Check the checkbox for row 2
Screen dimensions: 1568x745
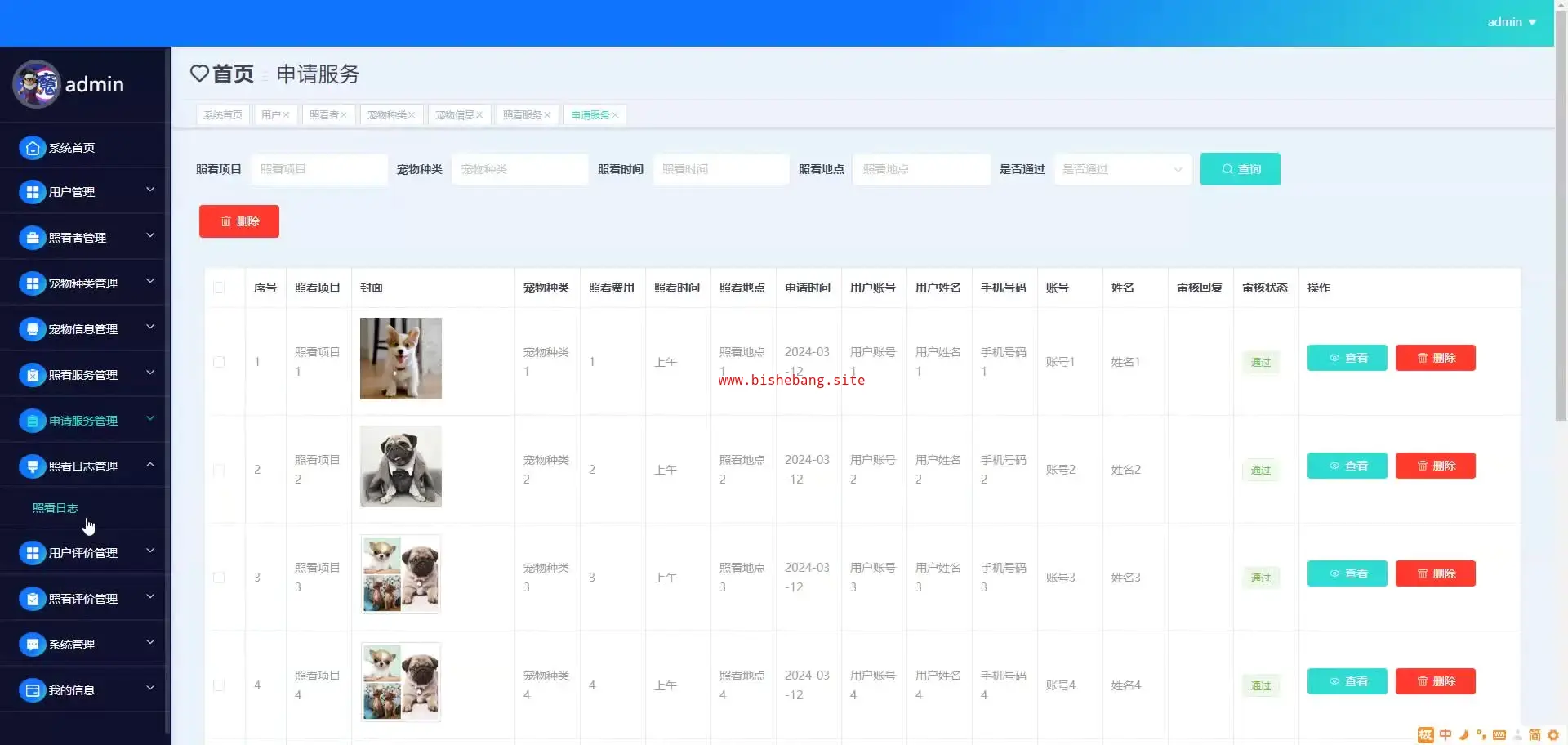(219, 470)
